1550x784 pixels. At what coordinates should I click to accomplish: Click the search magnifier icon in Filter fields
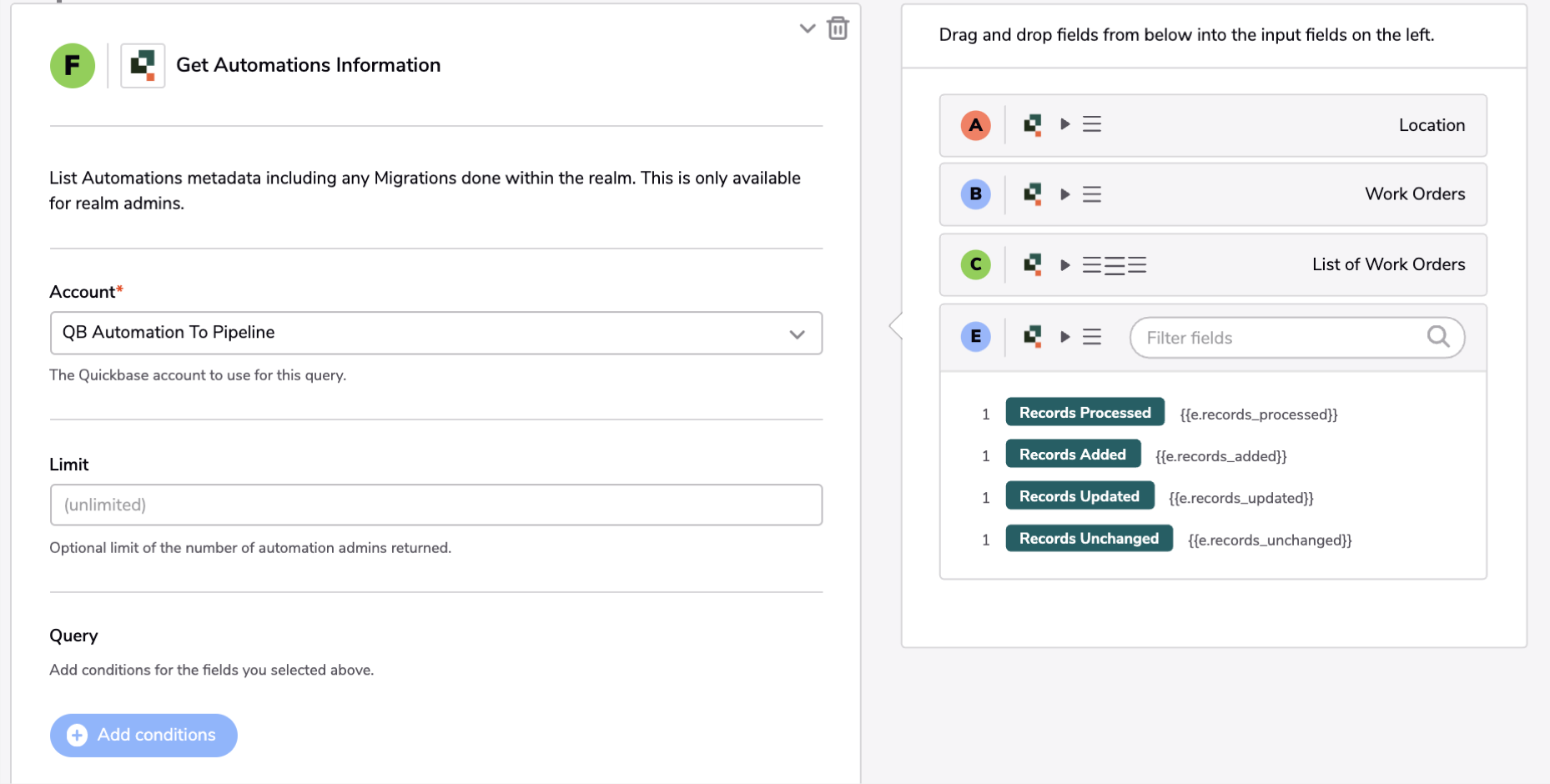1438,337
